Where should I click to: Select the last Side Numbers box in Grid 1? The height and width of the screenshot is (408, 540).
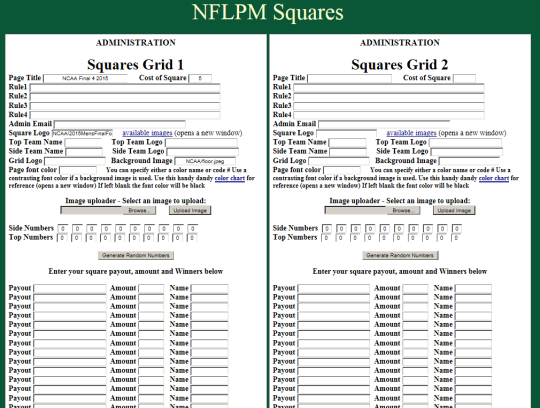193,229
